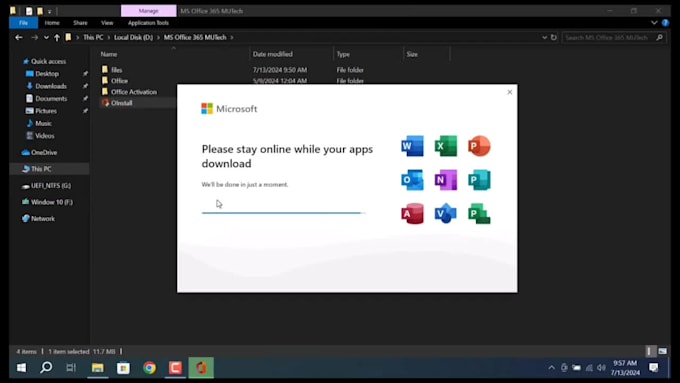The height and width of the screenshot is (383, 680).
Task: Click This PC in address breadcrumb
Action: pos(93,37)
